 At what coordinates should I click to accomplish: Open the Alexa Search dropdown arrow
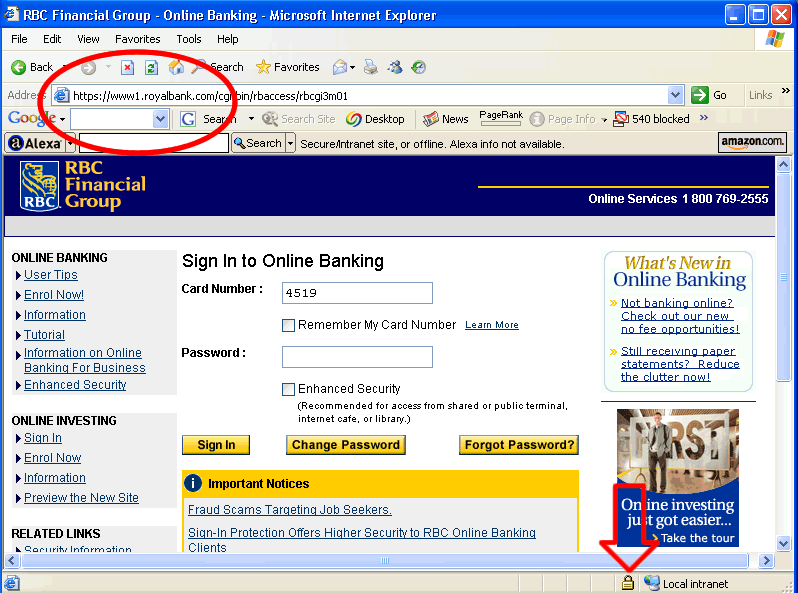(x=291, y=144)
